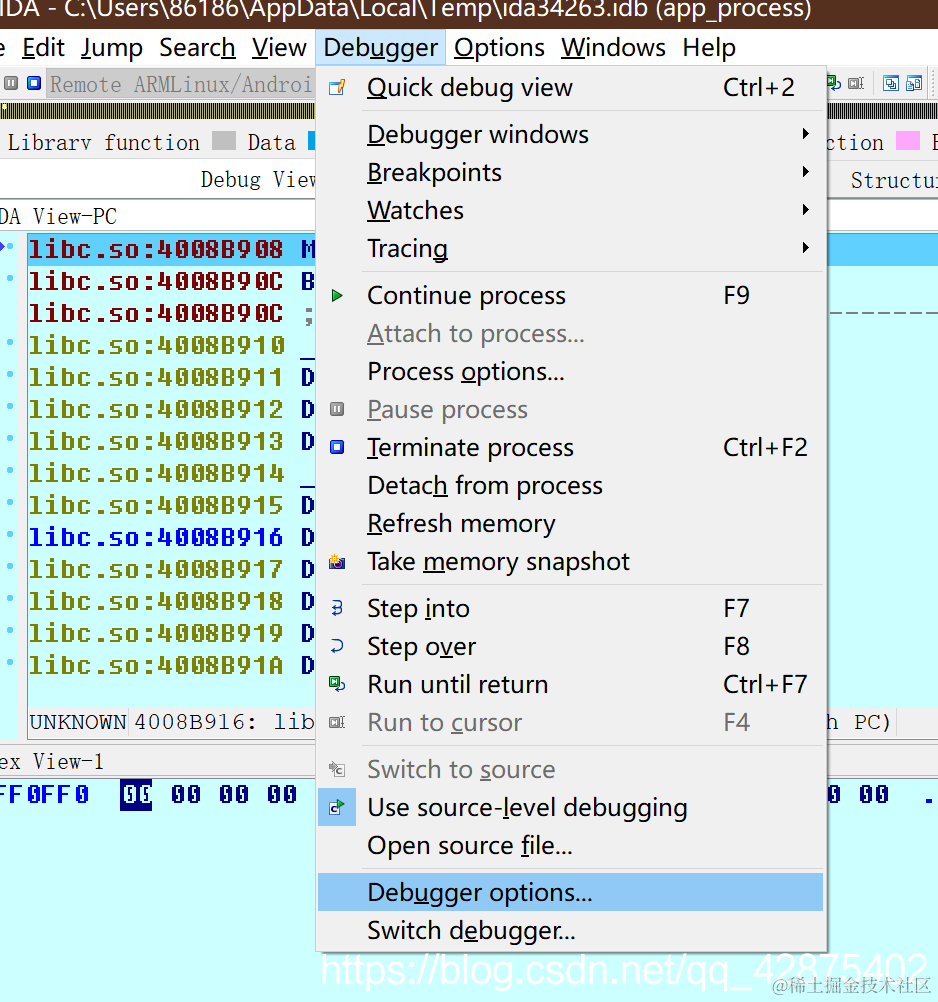The width and height of the screenshot is (938, 1002).
Task: Toggle the Use source-level debugging icon
Action: click(x=337, y=808)
